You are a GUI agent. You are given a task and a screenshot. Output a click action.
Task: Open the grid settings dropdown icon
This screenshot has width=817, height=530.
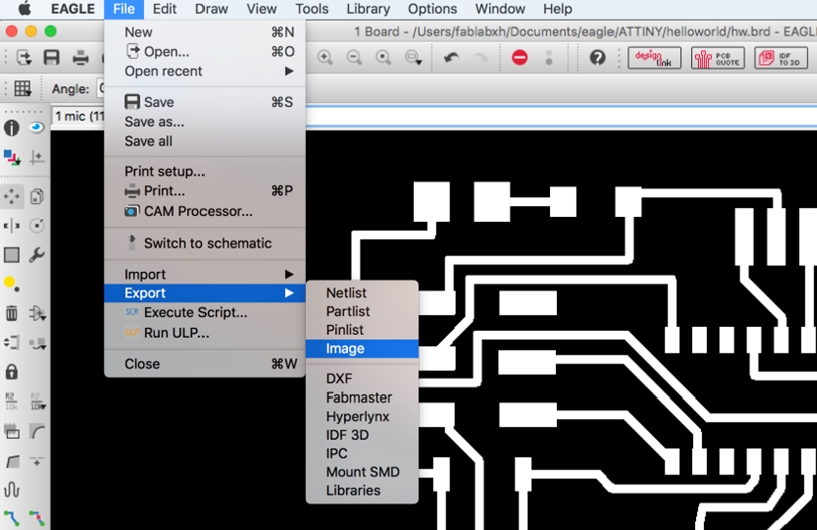pos(23,89)
